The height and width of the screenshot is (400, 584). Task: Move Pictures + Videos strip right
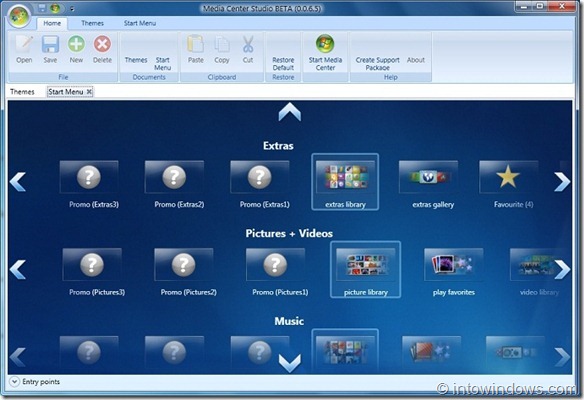click(562, 269)
